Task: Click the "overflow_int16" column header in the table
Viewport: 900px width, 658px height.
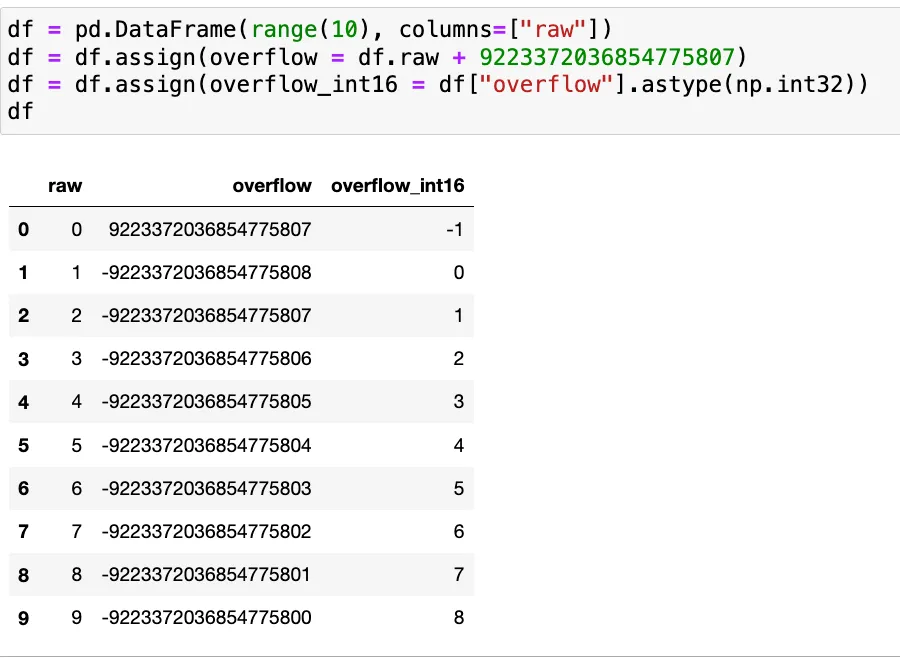Action: (398, 185)
